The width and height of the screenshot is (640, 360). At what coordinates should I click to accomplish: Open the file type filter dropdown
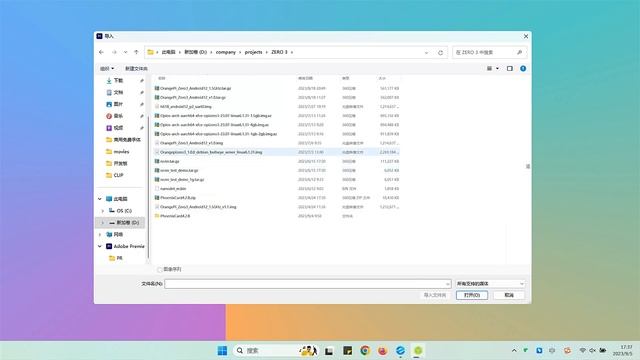point(490,284)
